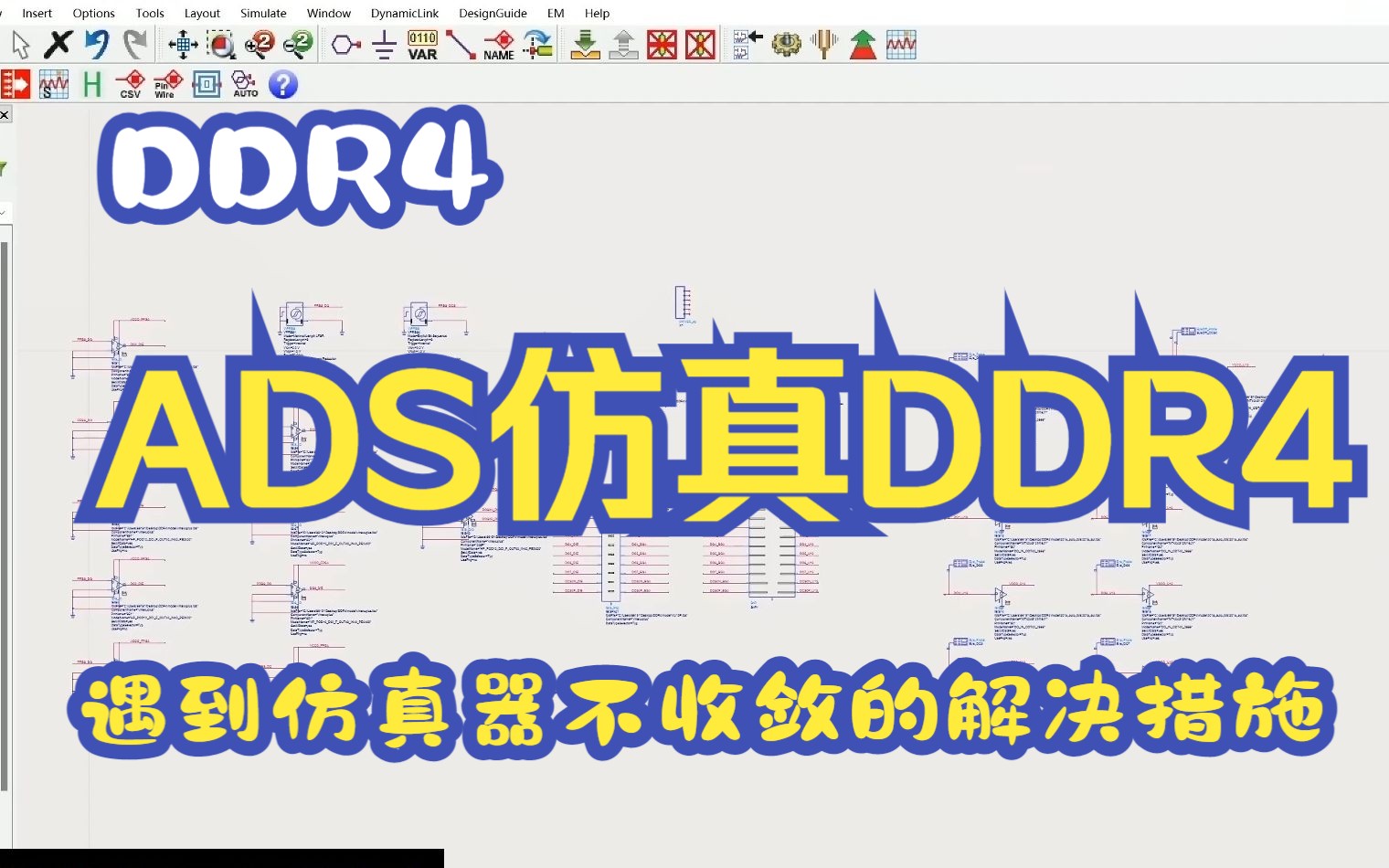Open simulation settings via the gear icon
This screenshot has width=1389, height=868.
(x=787, y=44)
